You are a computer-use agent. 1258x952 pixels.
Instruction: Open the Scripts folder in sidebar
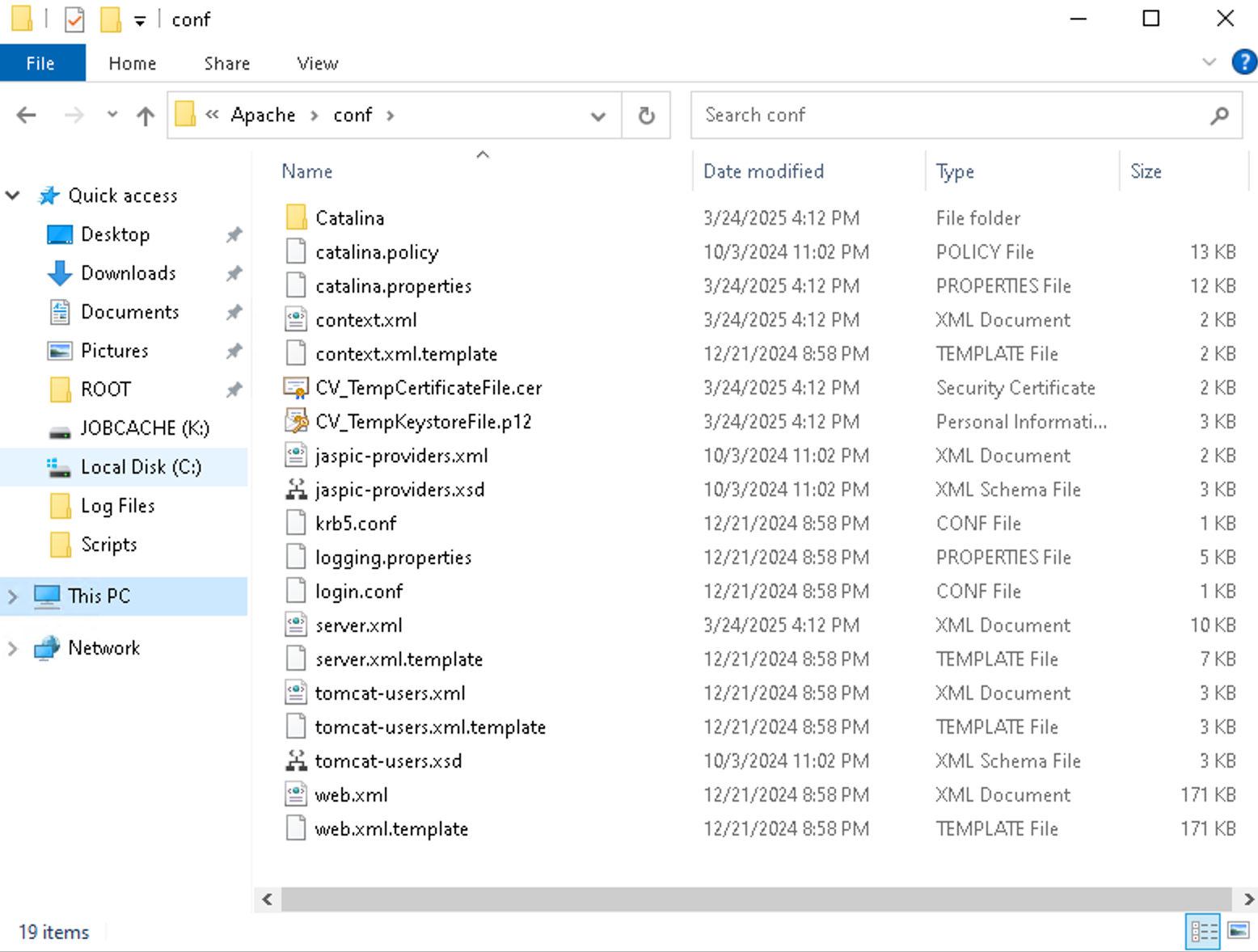(x=108, y=545)
